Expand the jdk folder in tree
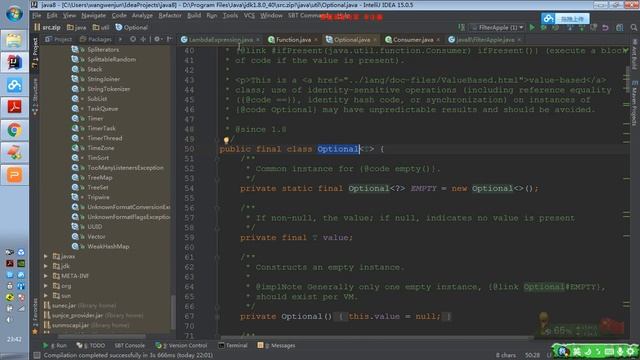Screen dimensions: 640x360 [x=46, y=266]
